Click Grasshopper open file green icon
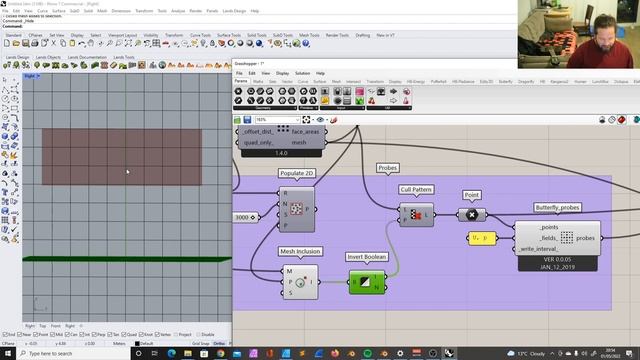The width and height of the screenshot is (640, 360). coord(237,120)
